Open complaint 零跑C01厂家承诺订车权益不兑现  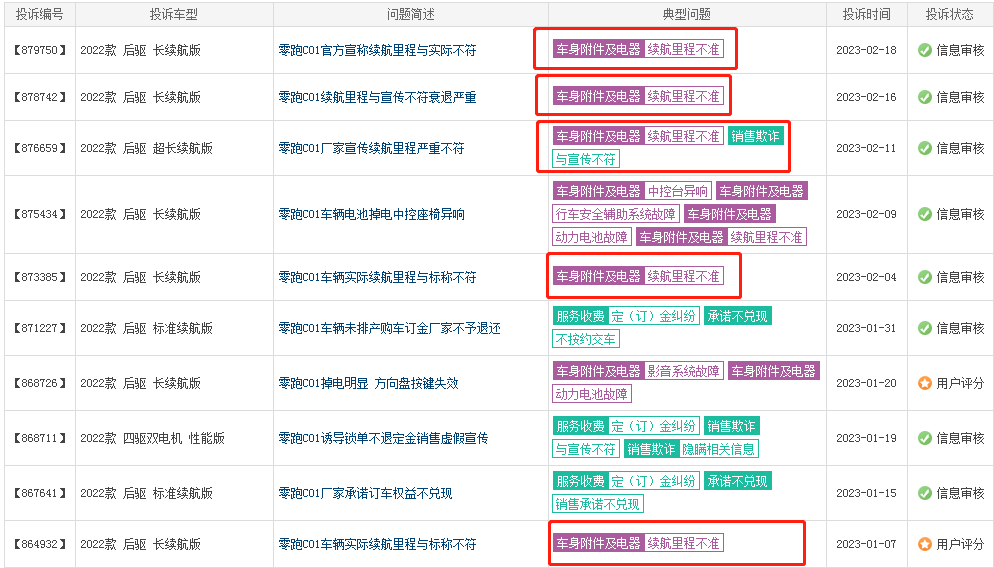(x=365, y=493)
